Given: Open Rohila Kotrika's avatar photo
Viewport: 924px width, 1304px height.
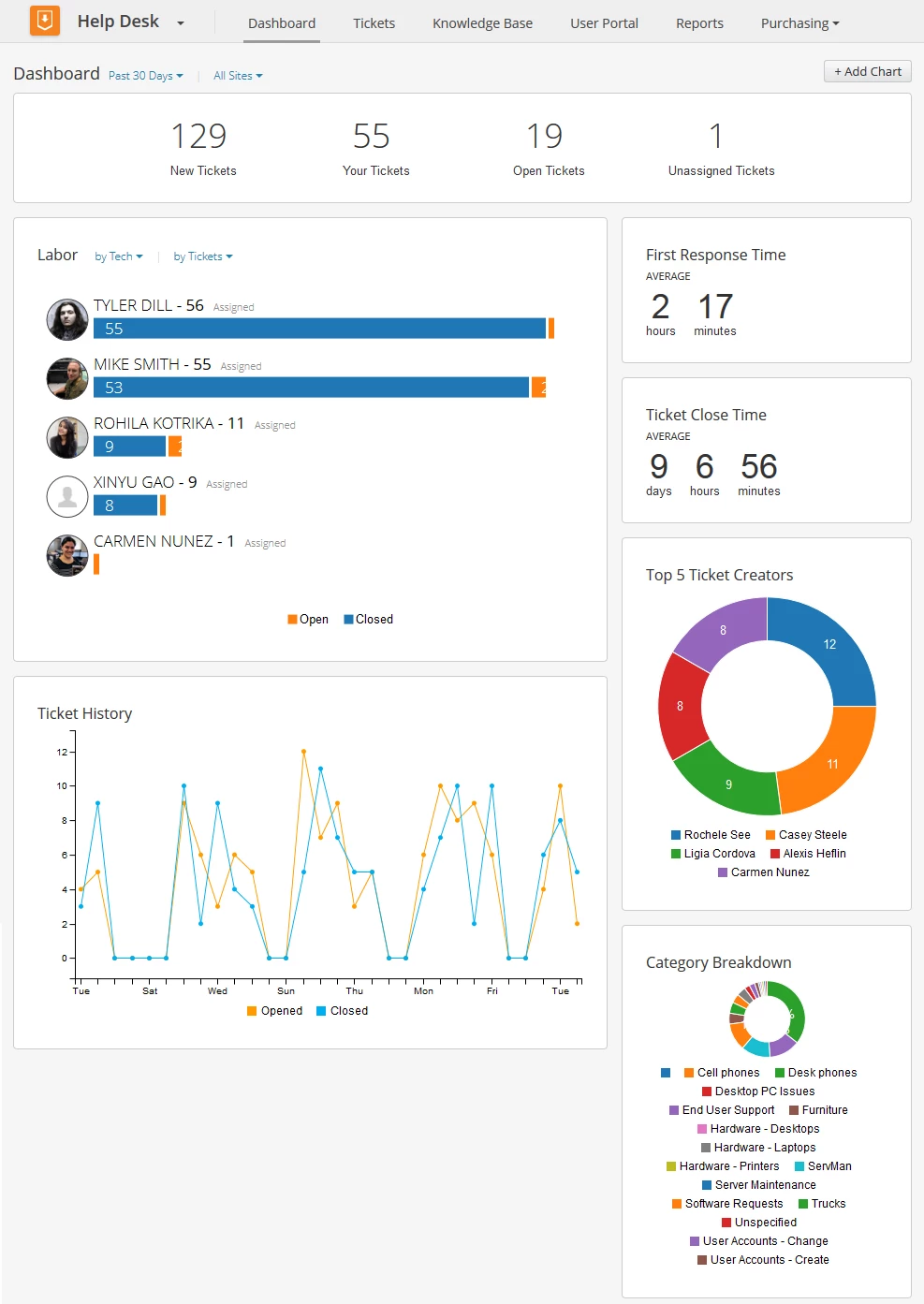Looking at the screenshot, I should click(x=67, y=438).
